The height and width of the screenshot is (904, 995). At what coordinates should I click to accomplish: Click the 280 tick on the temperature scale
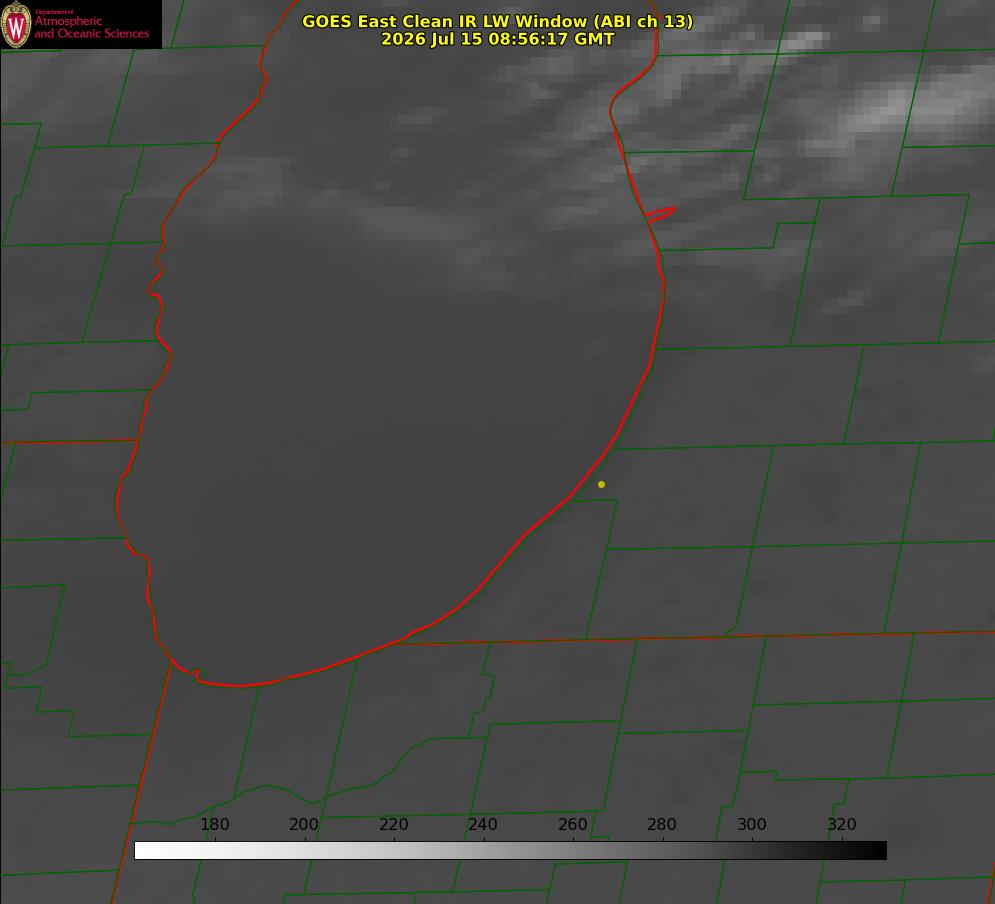click(662, 824)
